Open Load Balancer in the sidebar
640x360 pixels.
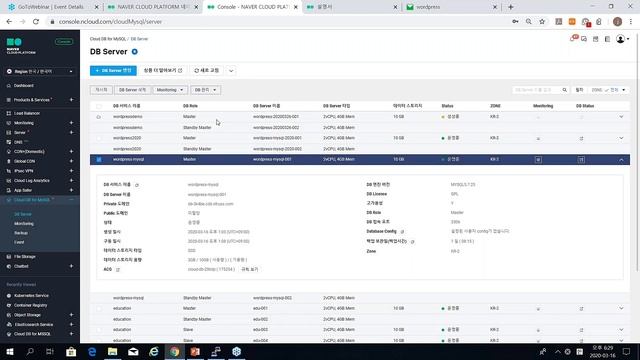pyautogui.click(x=27, y=113)
